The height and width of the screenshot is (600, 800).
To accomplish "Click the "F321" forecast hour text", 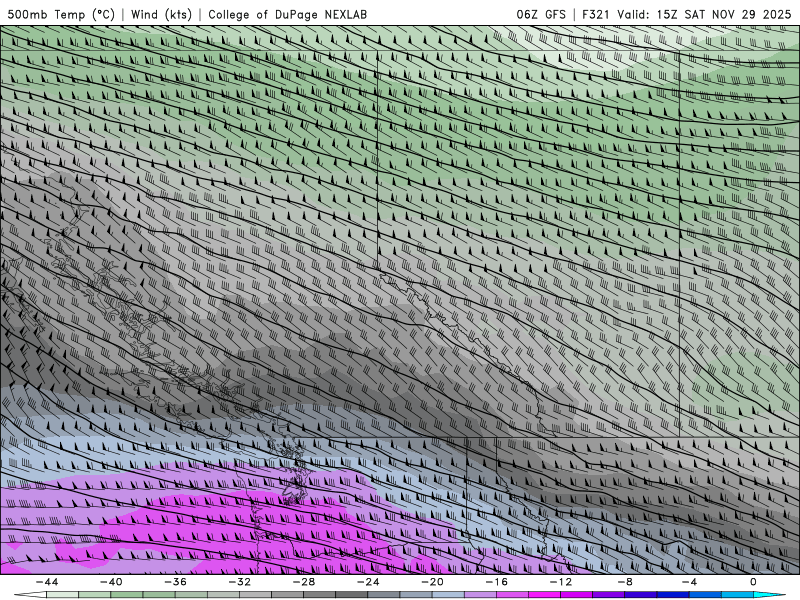I will pos(595,14).
